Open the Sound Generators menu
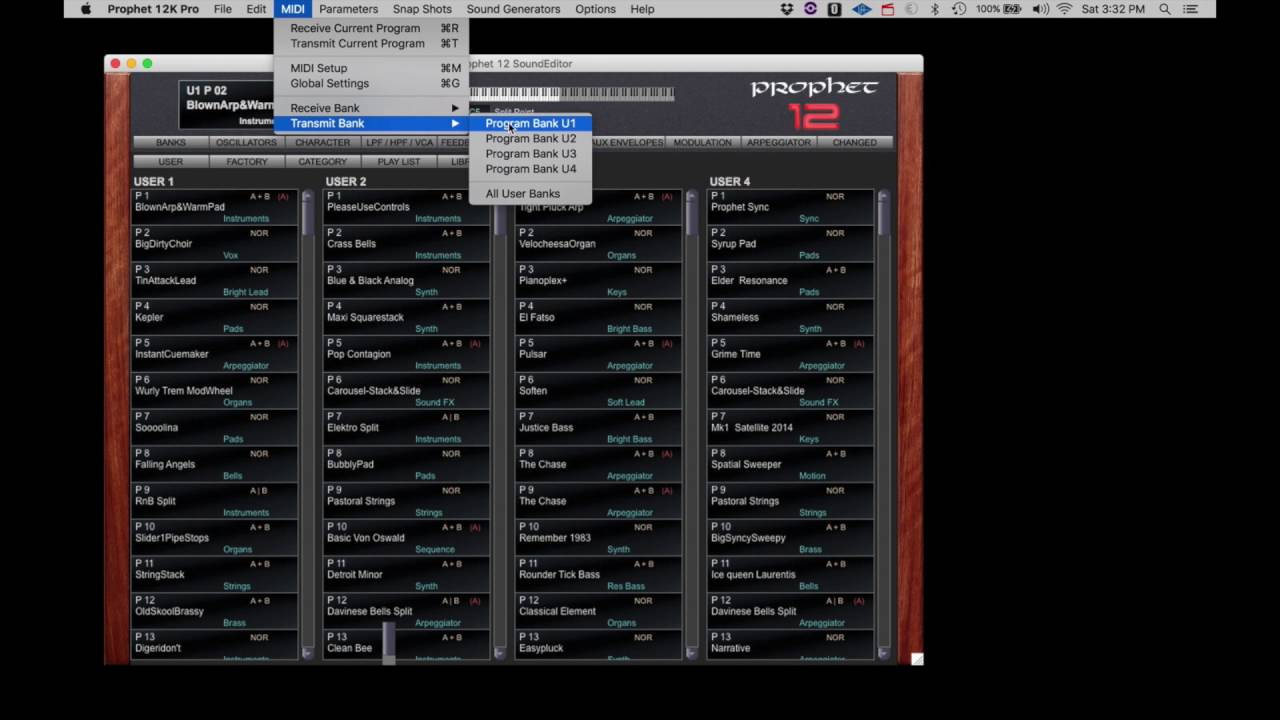 click(x=513, y=9)
